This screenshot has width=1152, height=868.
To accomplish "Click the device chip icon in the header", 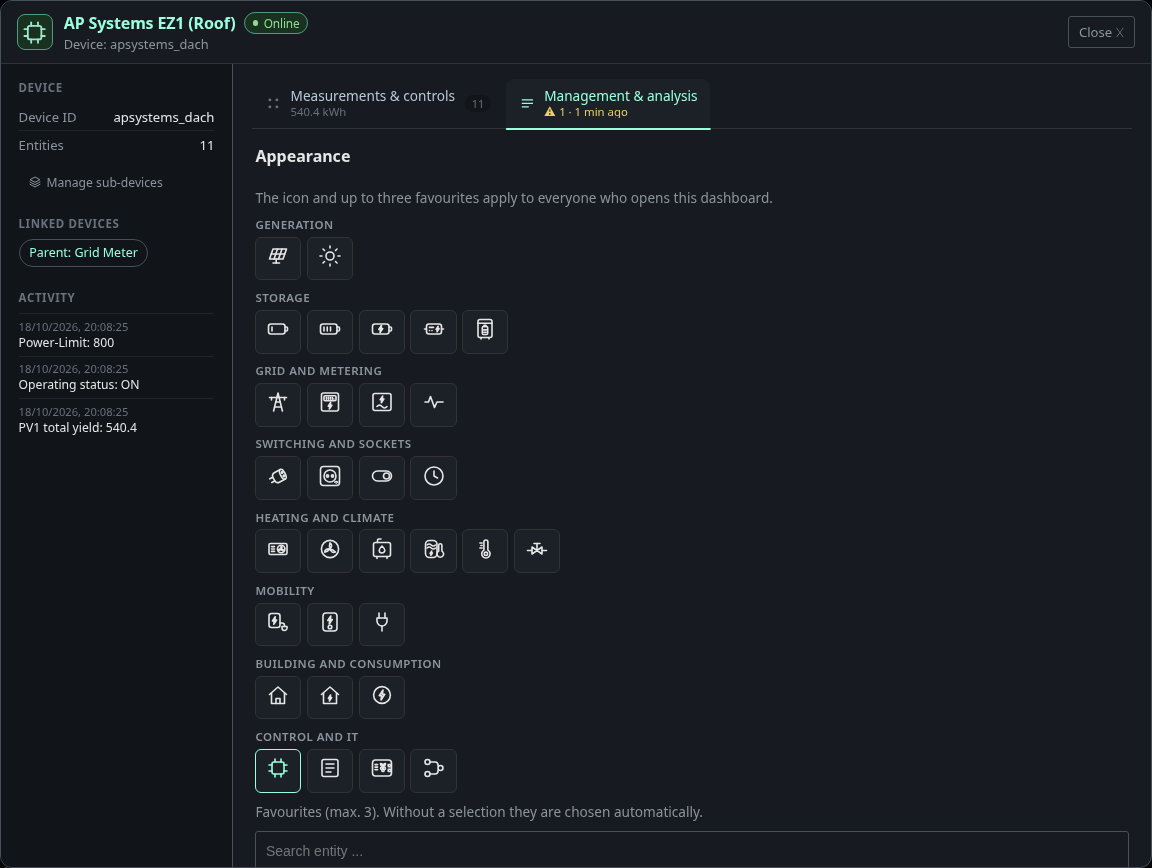I will (35, 32).
